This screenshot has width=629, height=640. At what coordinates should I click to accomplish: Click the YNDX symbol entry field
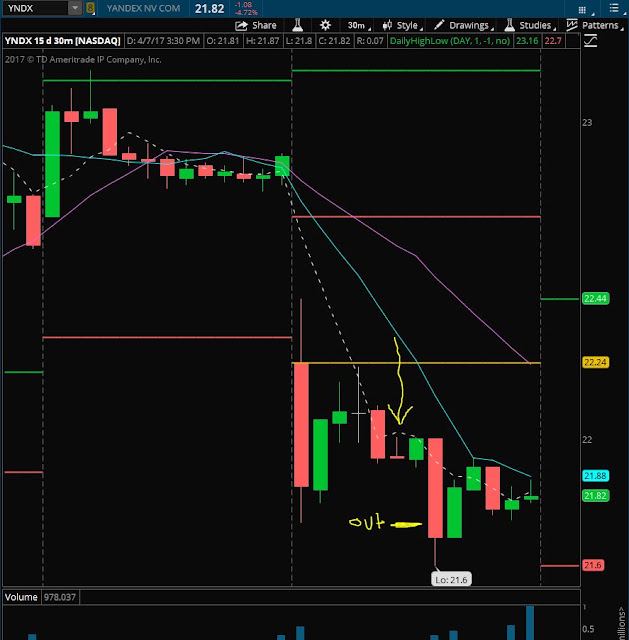pyautogui.click(x=35, y=8)
